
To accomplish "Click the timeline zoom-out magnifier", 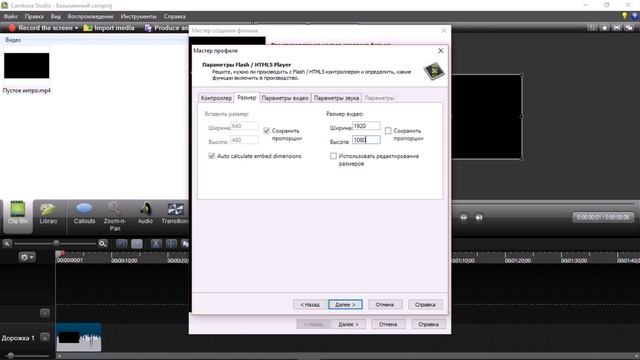I will [x=7, y=244].
